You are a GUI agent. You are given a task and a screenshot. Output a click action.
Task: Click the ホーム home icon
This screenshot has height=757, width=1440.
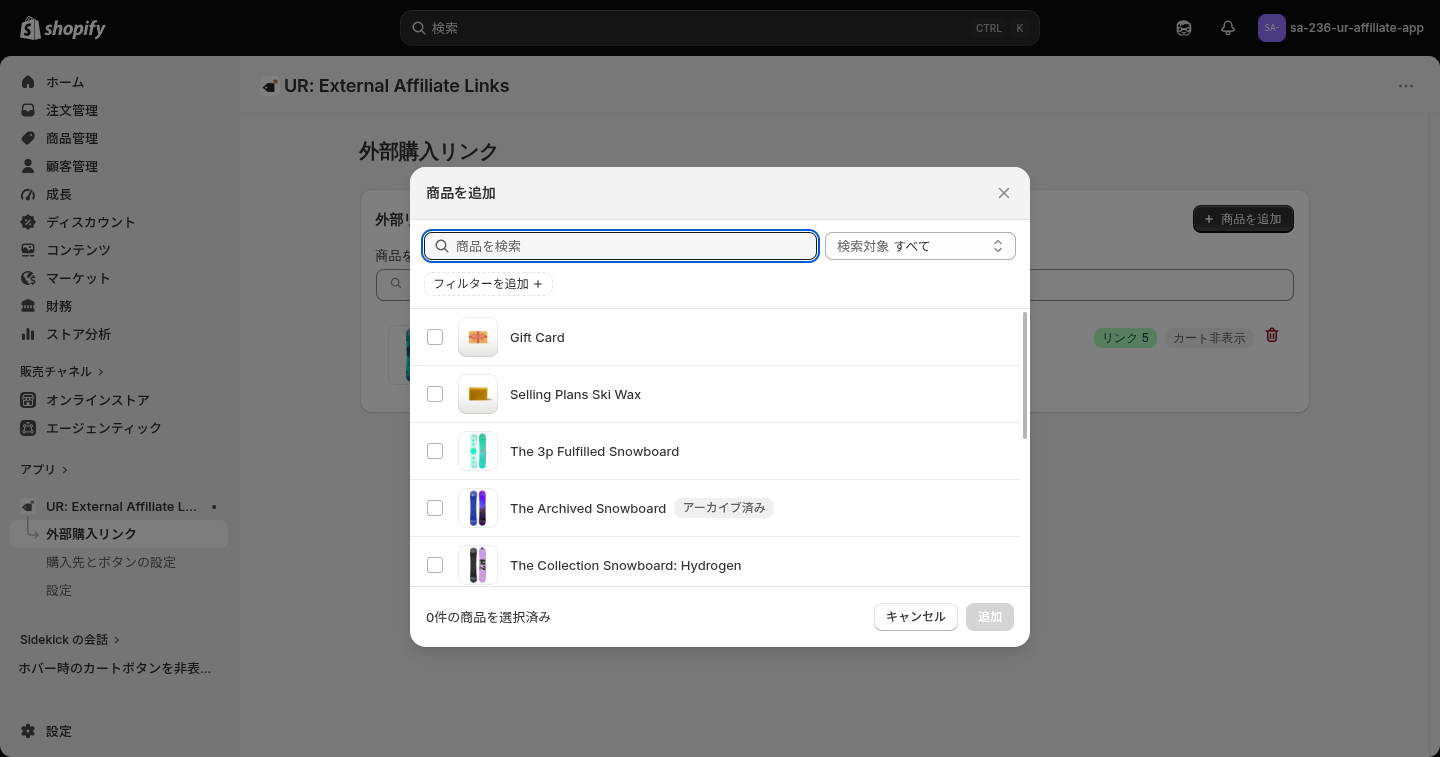point(28,82)
